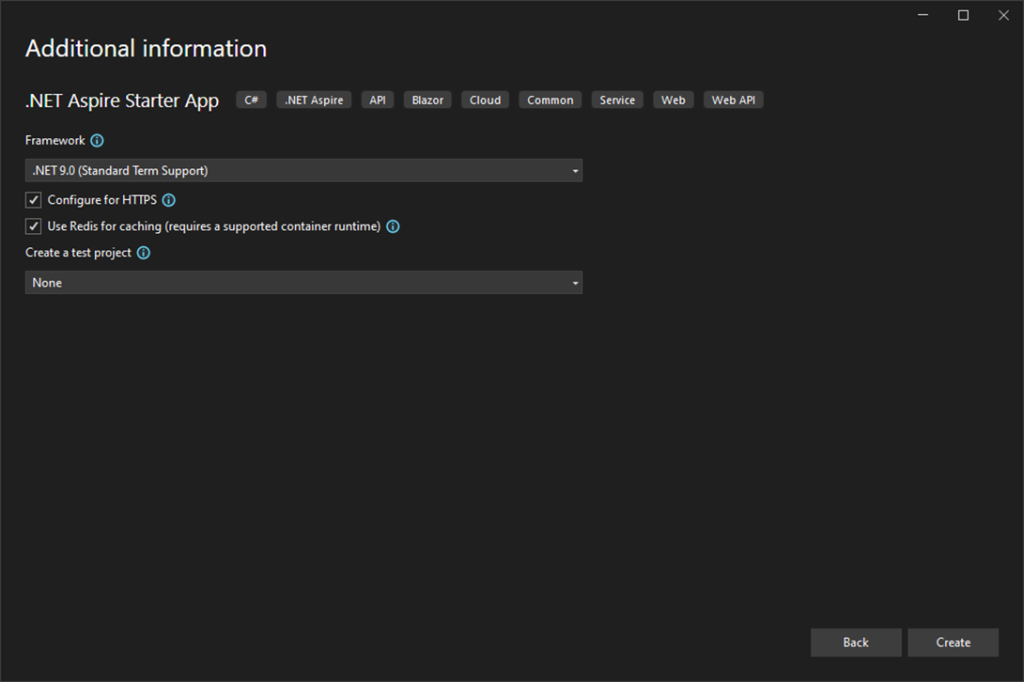Click the Create button
Viewport: 1024px width, 682px height.
click(952, 642)
